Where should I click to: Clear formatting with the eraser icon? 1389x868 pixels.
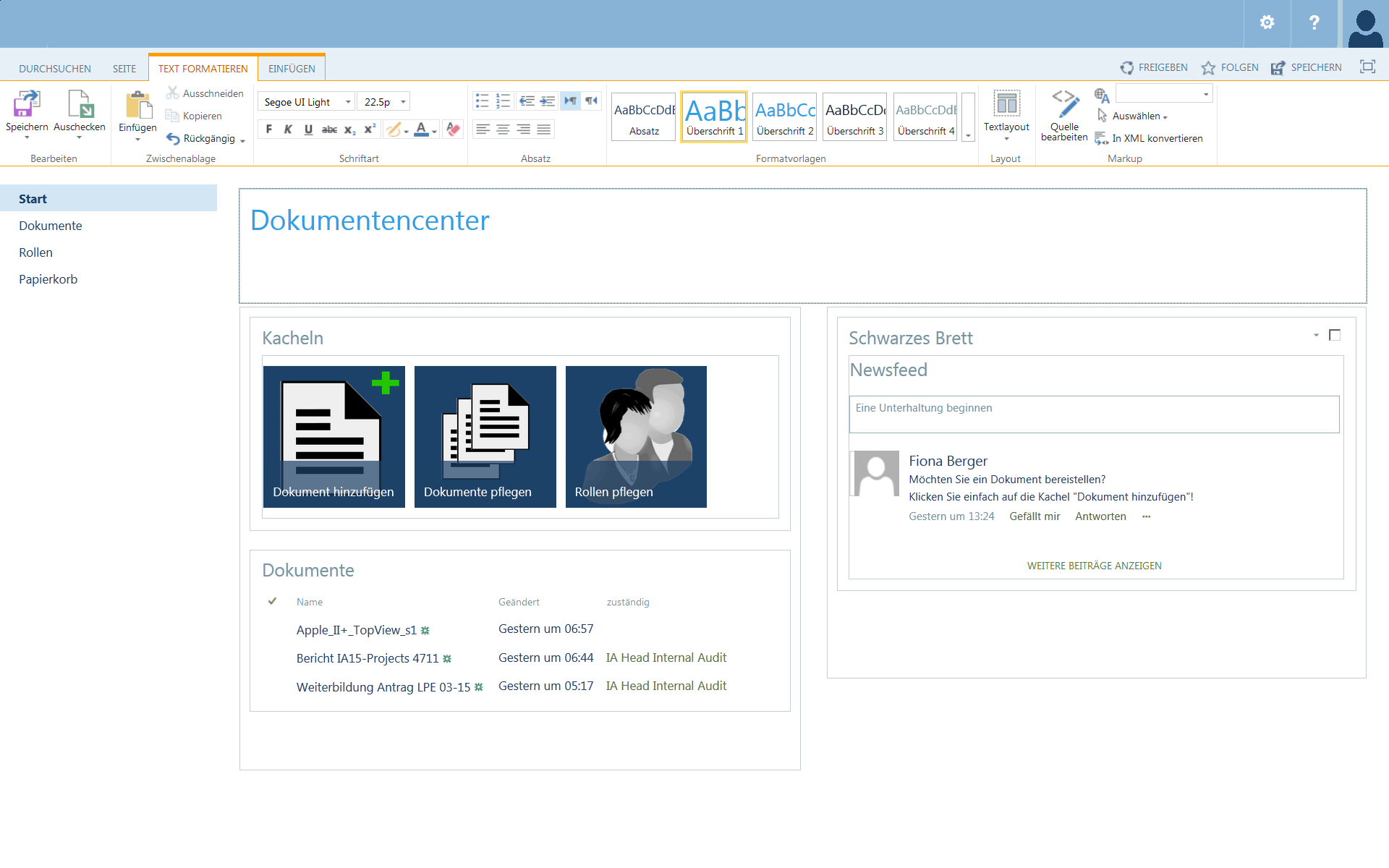click(453, 129)
